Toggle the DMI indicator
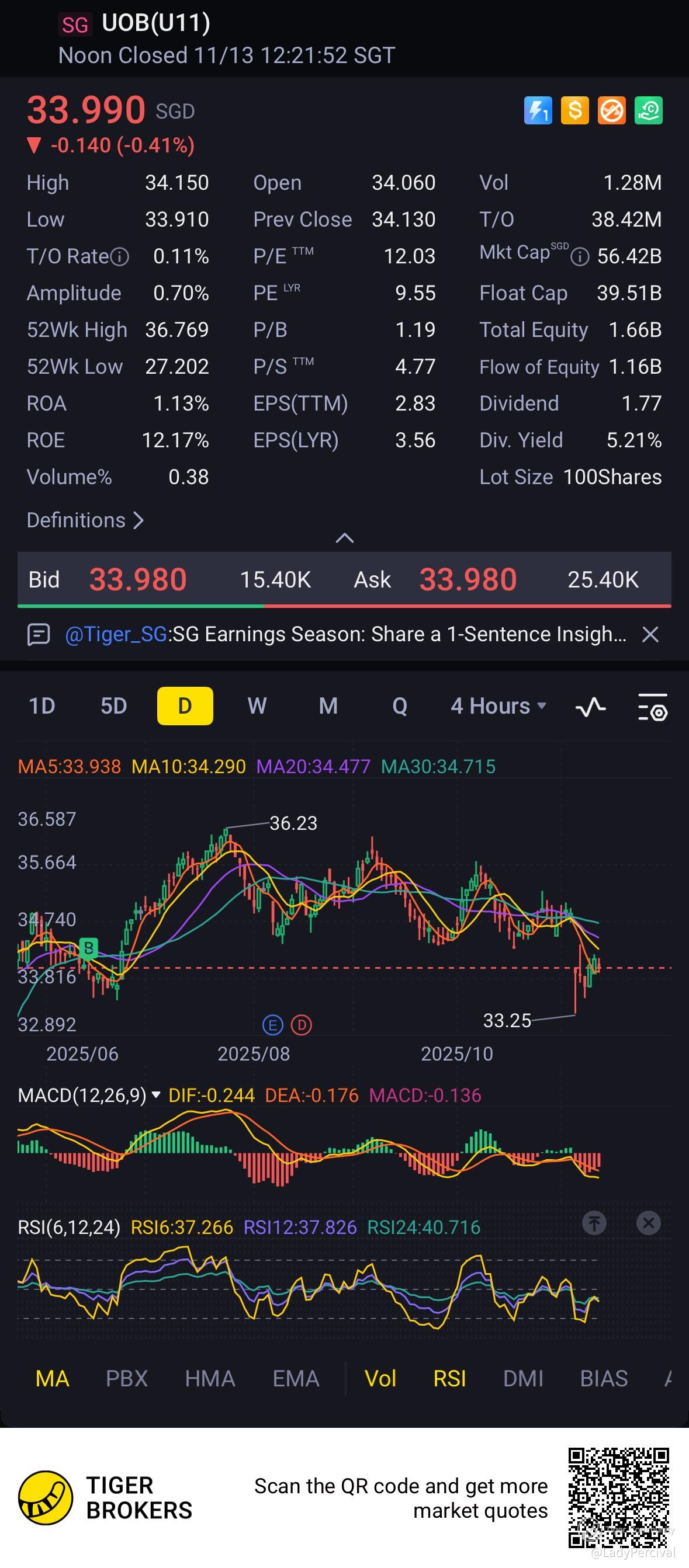The height and width of the screenshot is (1568, 689). coord(523,1379)
